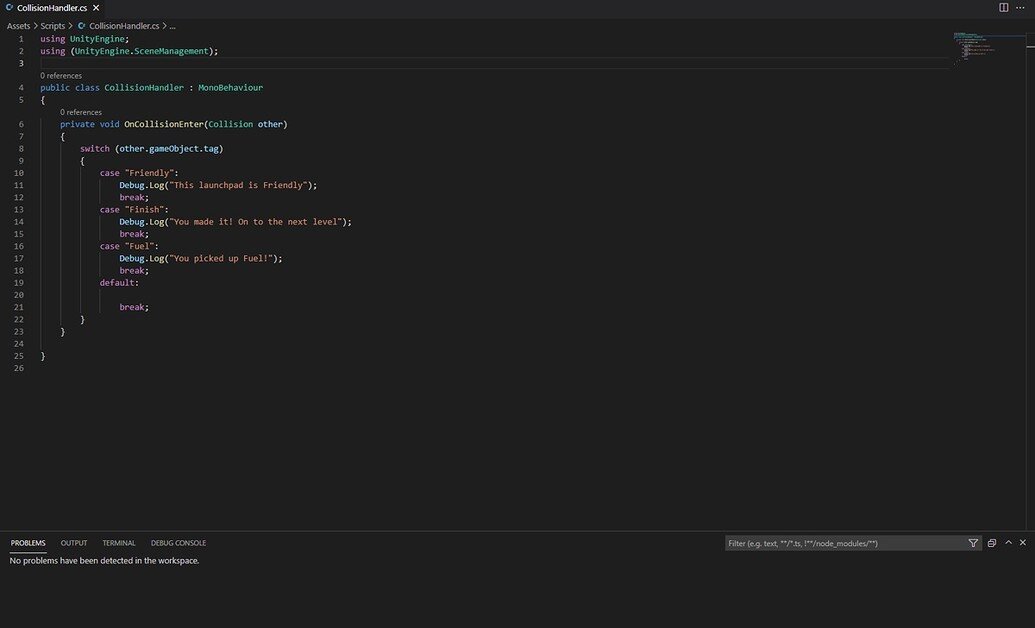Viewport: 1035px width, 628px height.
Task: Click the C# icon in the breadcrumb
Action: [x=81, y=26]
